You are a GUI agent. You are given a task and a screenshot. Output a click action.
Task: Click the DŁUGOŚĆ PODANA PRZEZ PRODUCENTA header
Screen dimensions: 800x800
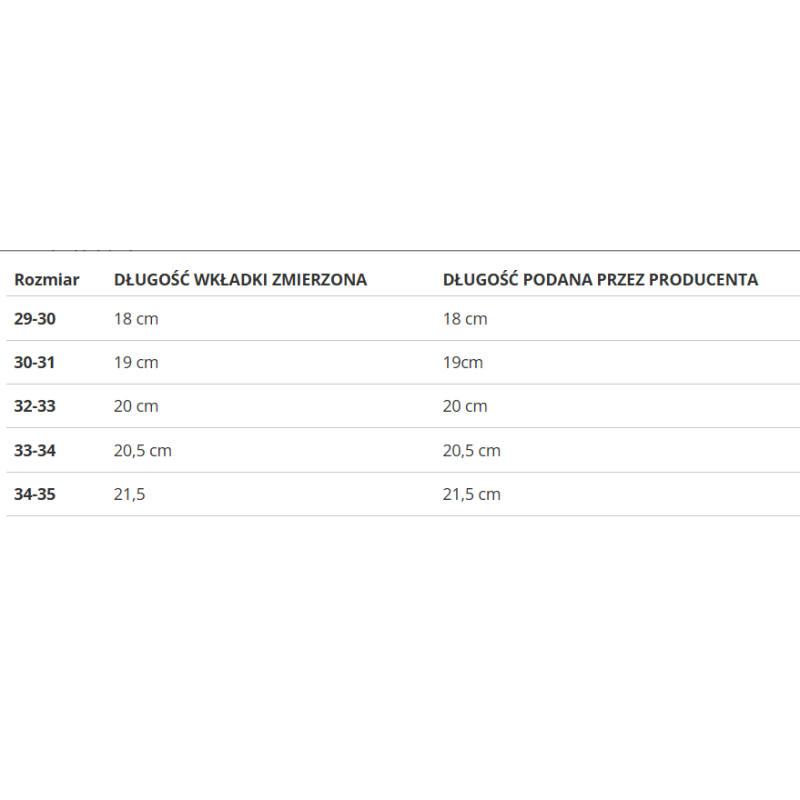point(600,280)
